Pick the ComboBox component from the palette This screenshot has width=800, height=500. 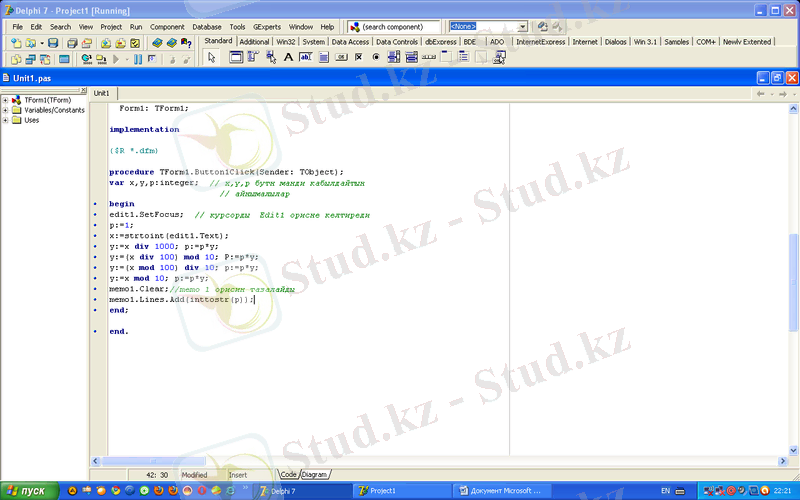411,57
